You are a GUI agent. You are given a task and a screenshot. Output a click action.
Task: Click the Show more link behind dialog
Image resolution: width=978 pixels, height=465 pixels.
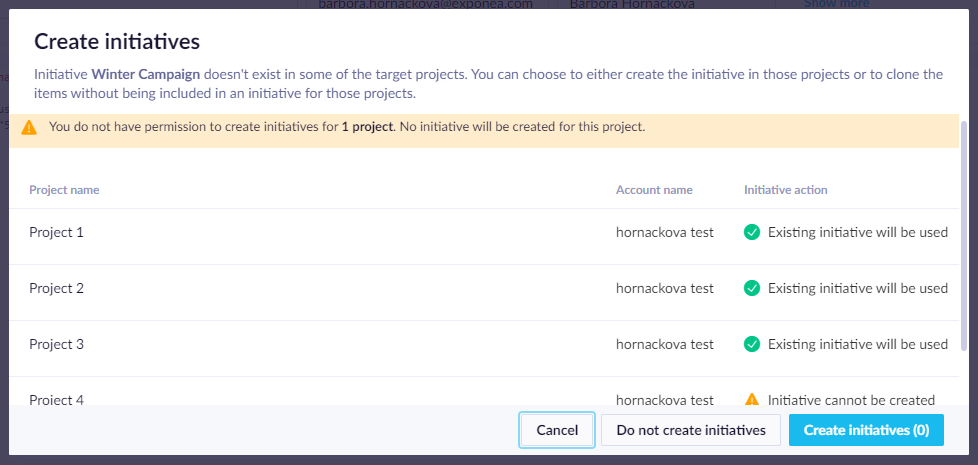pyautogui.click(x=836, y=4)
